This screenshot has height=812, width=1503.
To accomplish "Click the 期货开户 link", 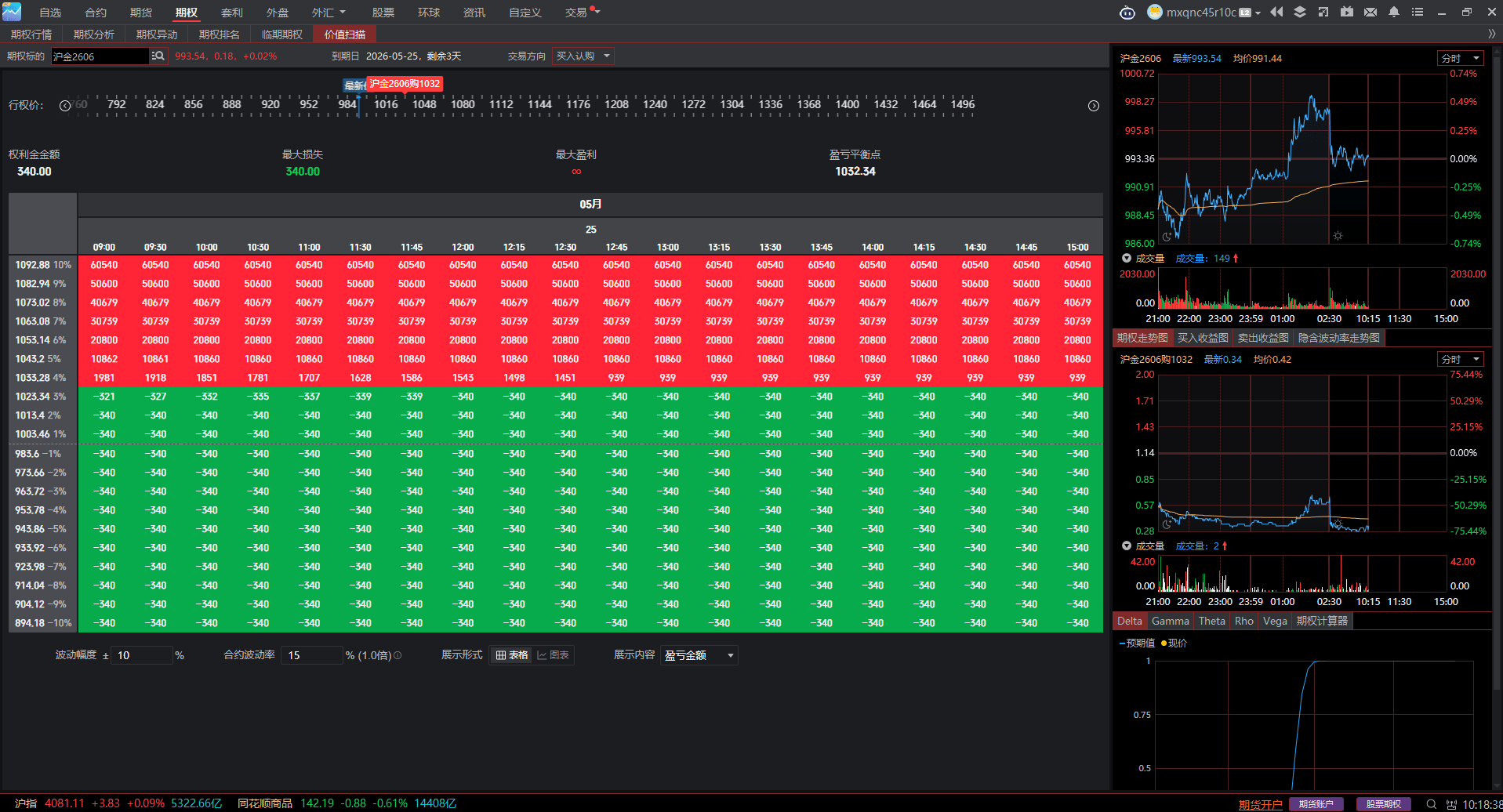I will [1261, 805].
